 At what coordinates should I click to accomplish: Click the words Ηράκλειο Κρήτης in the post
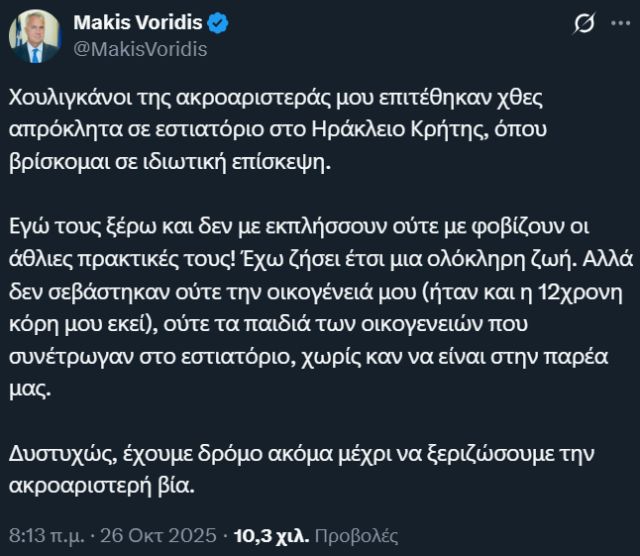coord(418,130)
